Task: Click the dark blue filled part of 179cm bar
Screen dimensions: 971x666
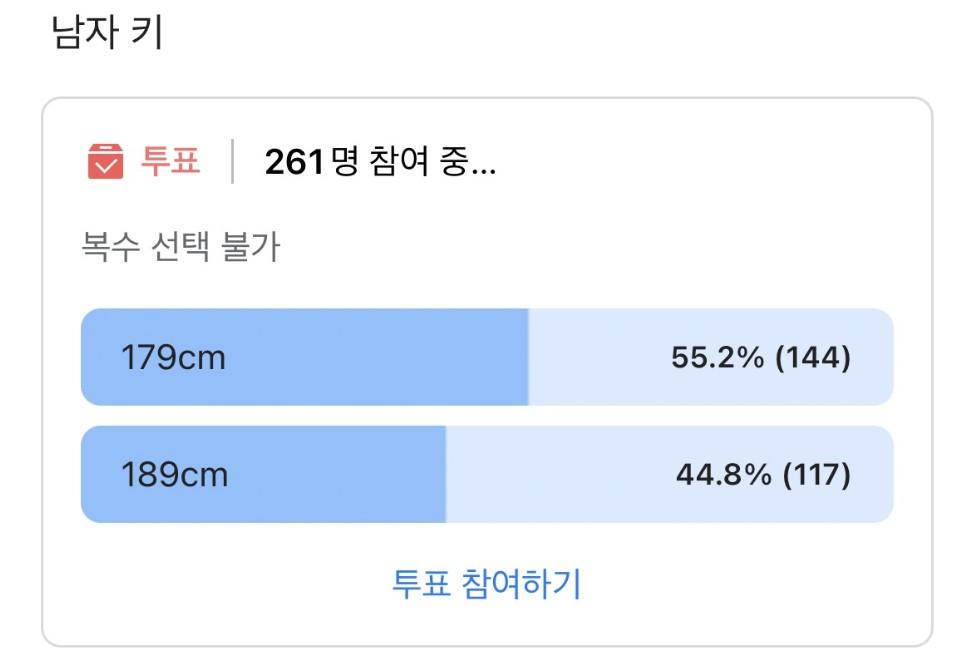Action: tap(305, 357)
